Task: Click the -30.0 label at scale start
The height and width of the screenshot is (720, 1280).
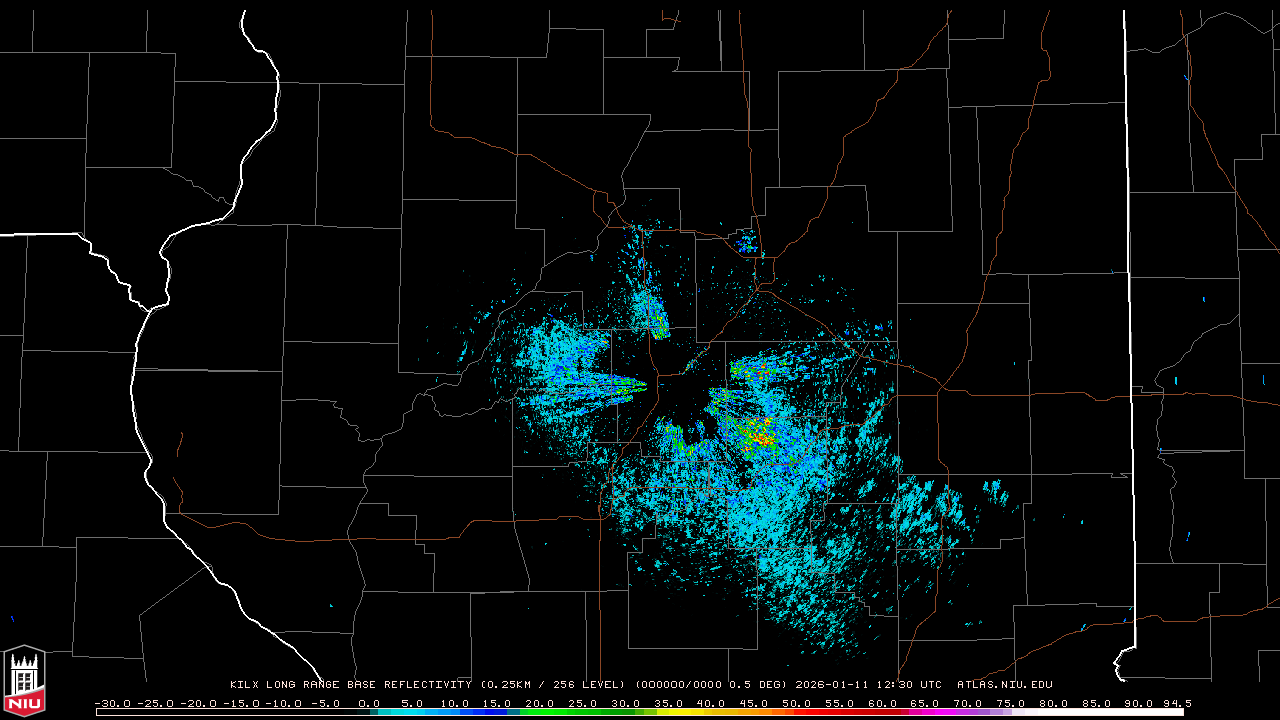Action: (111, 704)
